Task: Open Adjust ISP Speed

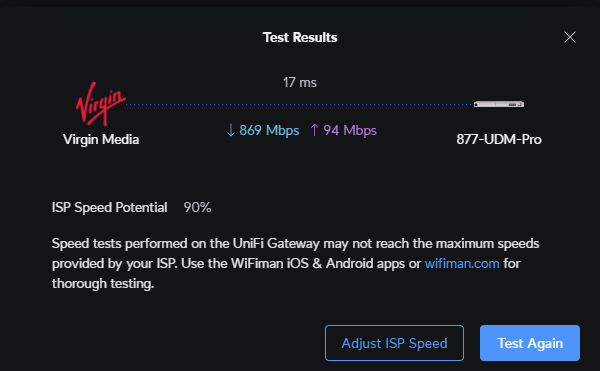Action: click(395, 343)
